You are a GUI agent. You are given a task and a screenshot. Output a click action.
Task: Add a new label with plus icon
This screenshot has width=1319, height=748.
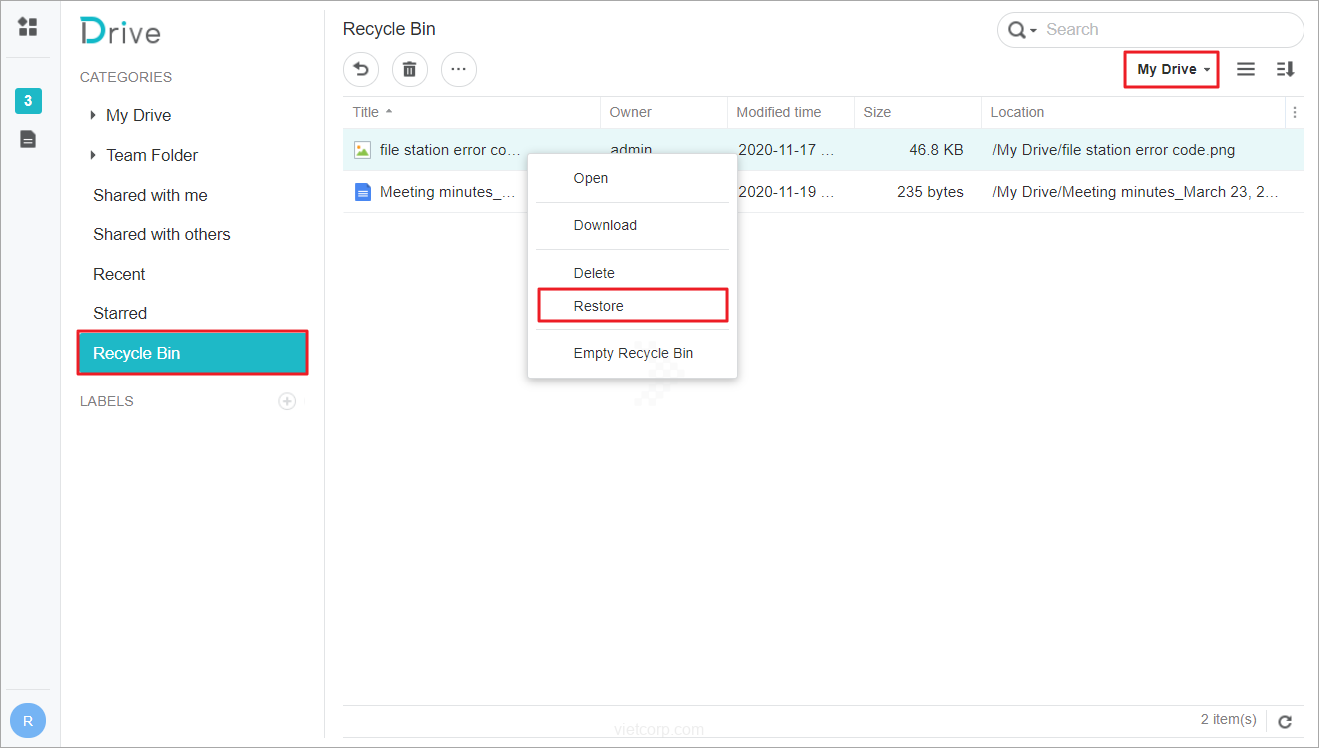coord(287,401)
